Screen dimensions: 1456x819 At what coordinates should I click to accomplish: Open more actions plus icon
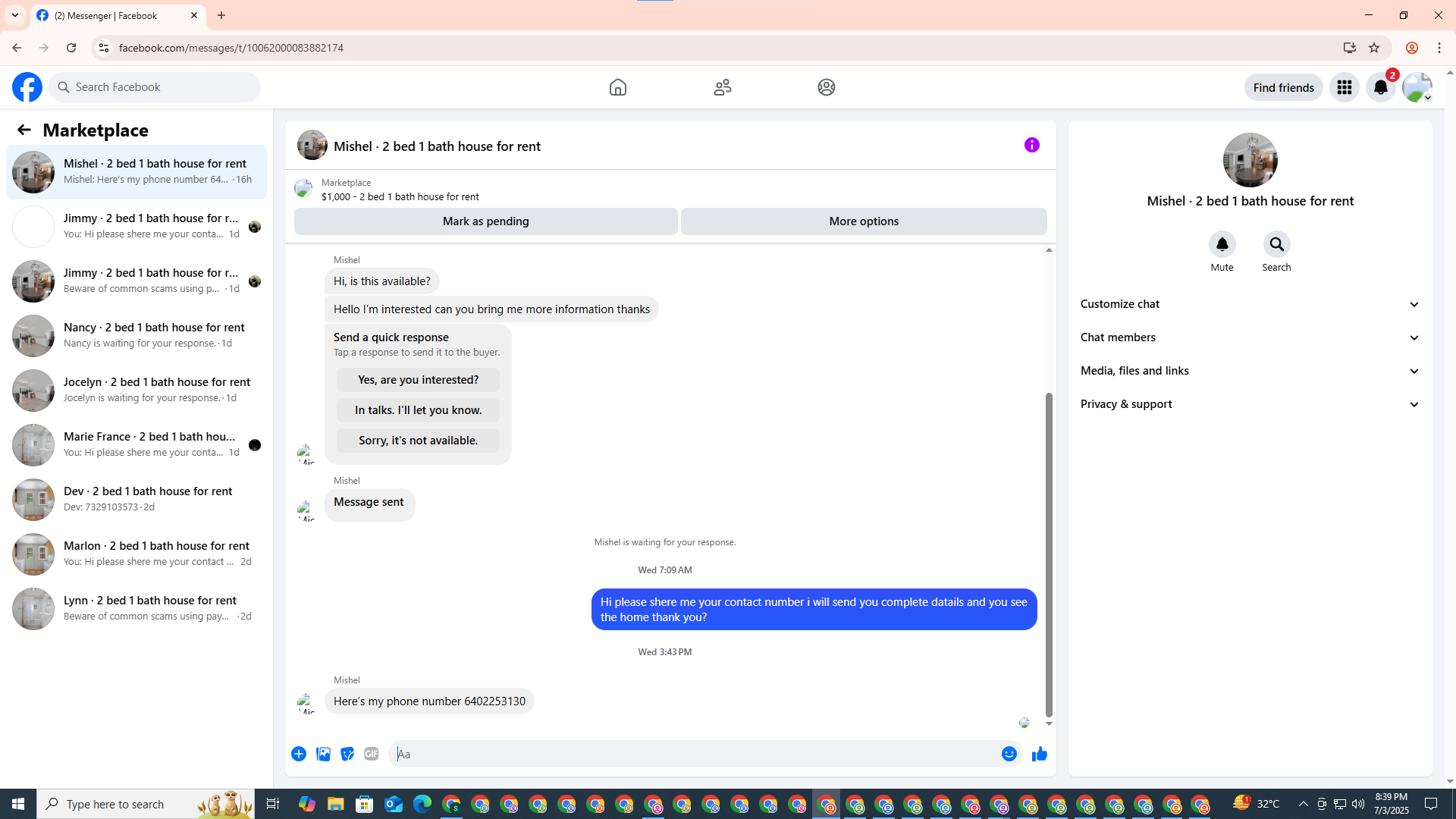(299, 754)
